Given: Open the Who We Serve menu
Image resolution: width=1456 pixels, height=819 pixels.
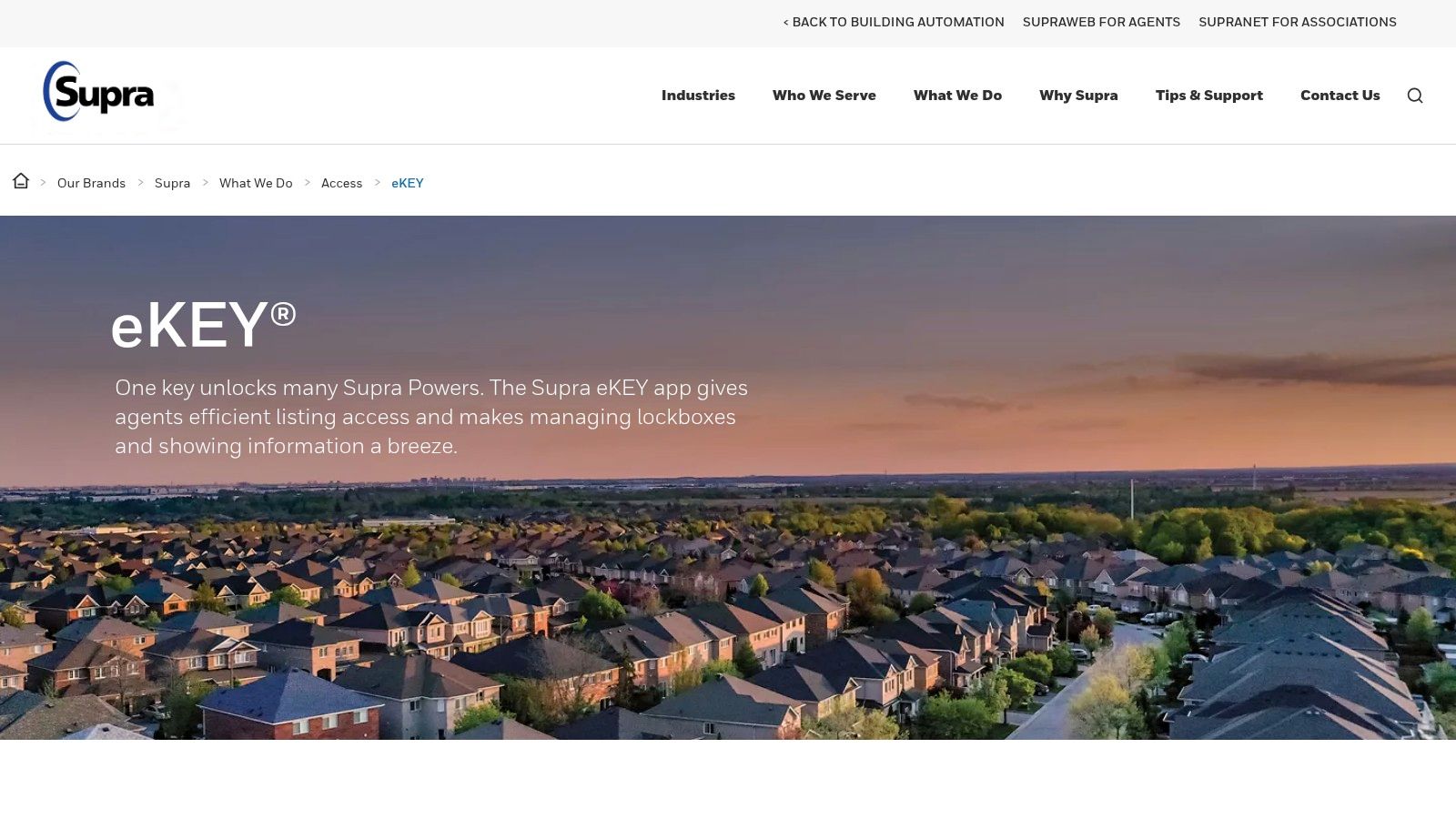Looking at the screenshot, I should (x=824, y=96).
